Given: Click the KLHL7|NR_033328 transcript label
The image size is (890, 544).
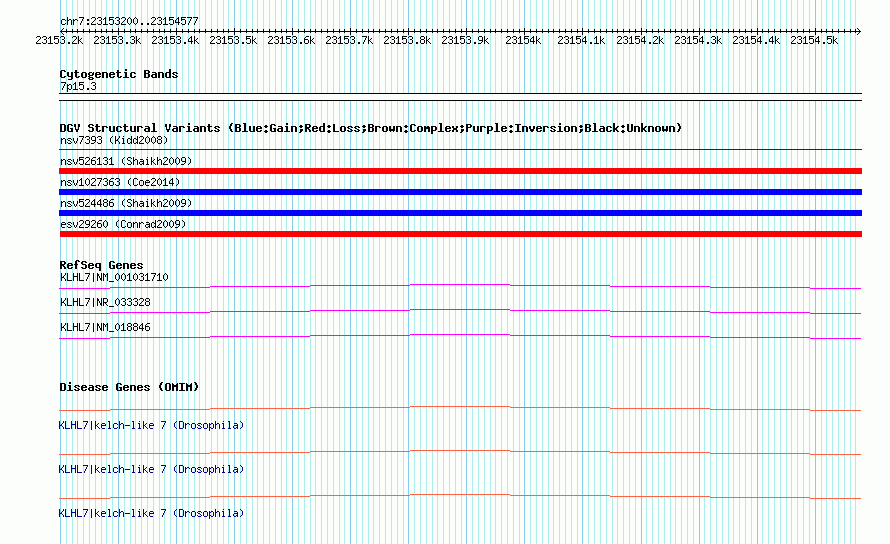Looking at the screenshot, I should pos(105,302).
